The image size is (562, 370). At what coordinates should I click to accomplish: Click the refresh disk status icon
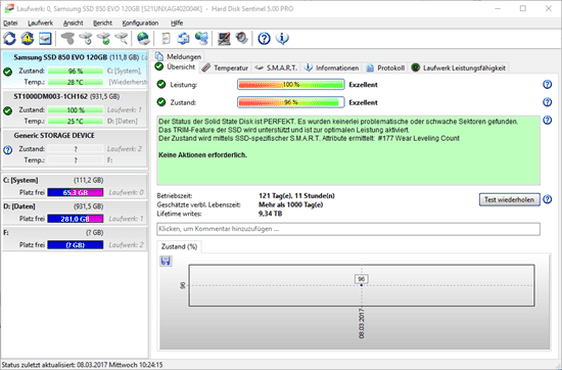click(10, 38)
